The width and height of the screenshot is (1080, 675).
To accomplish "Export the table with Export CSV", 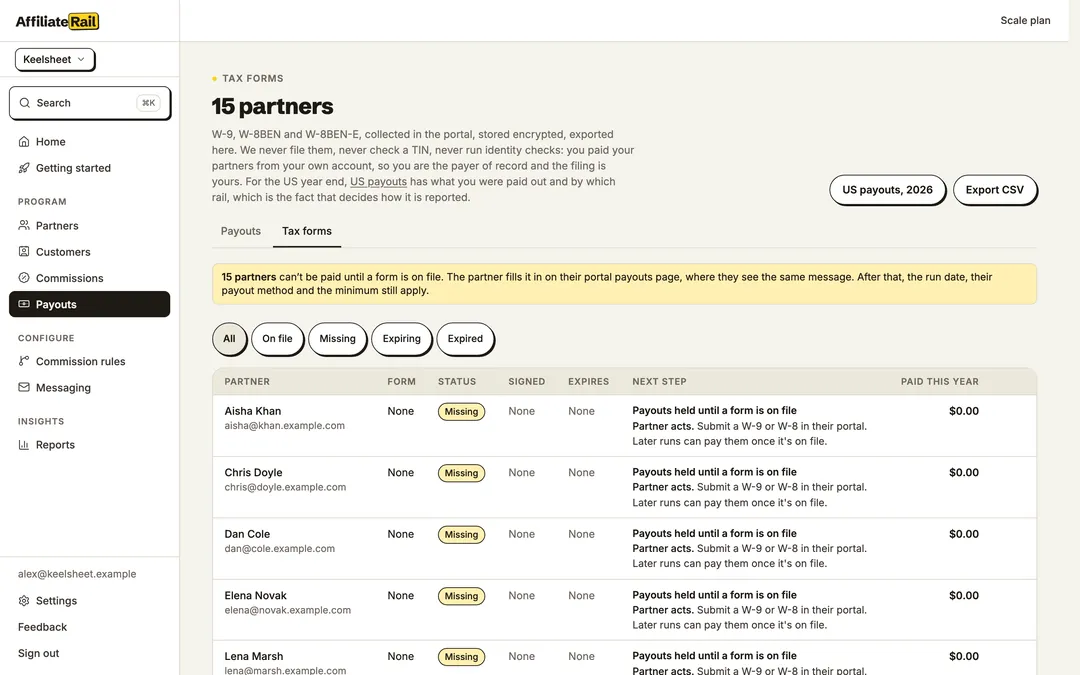I will [x=995, y=189].
